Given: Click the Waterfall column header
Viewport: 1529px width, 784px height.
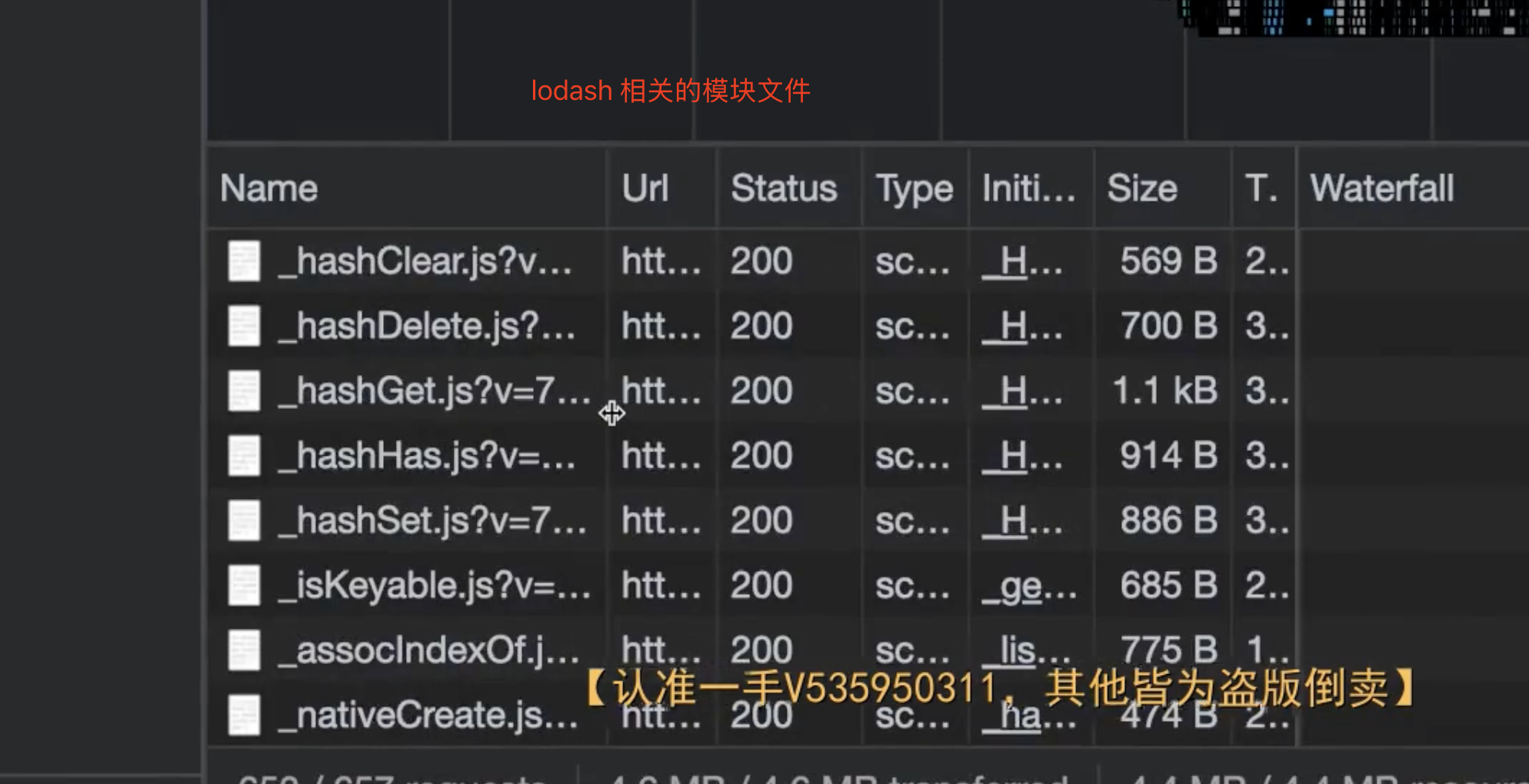Looking at the screenshot, I should pos(1381,188).
